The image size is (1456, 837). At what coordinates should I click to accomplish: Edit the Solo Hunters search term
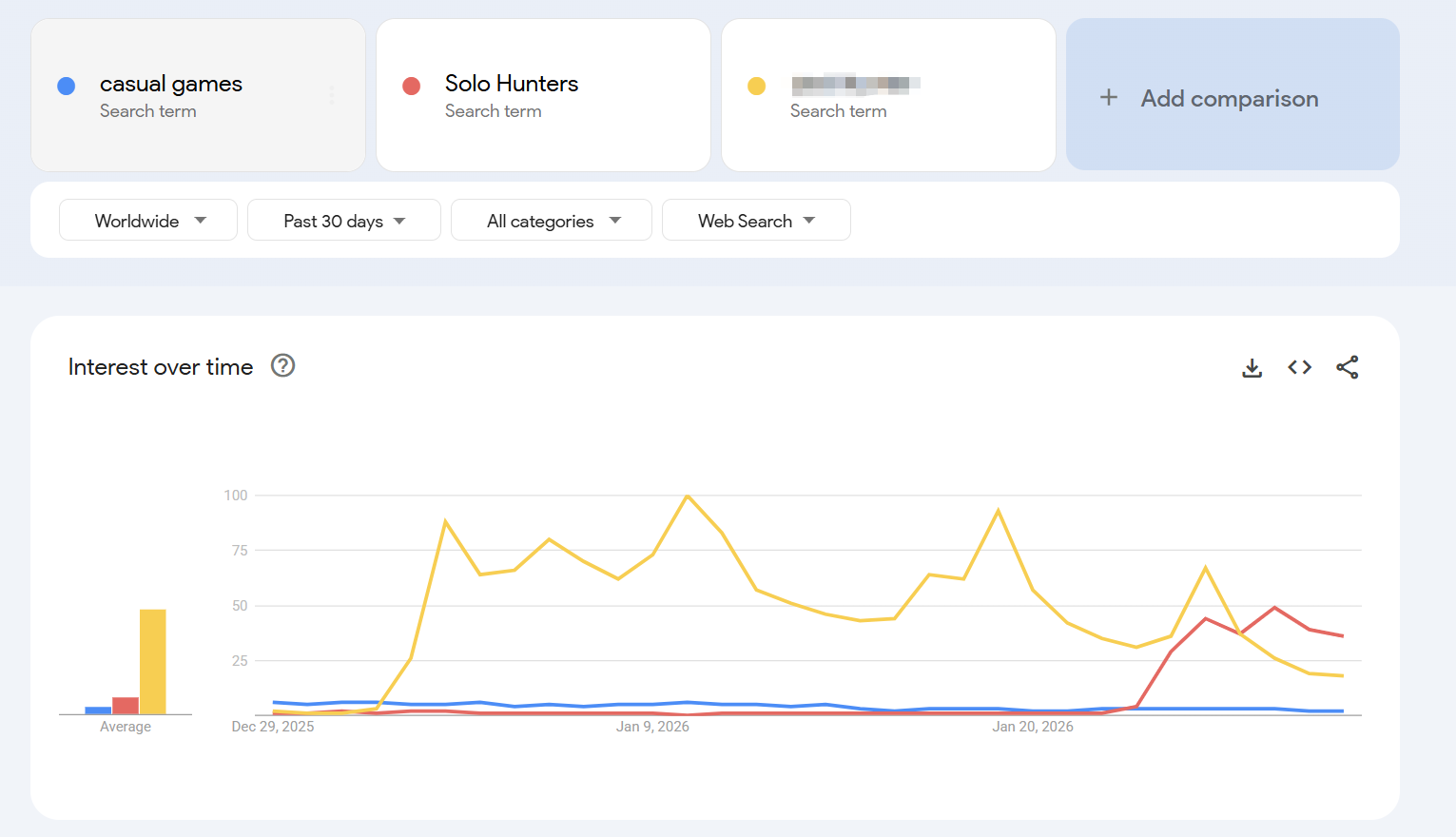(x=512, y=85)
